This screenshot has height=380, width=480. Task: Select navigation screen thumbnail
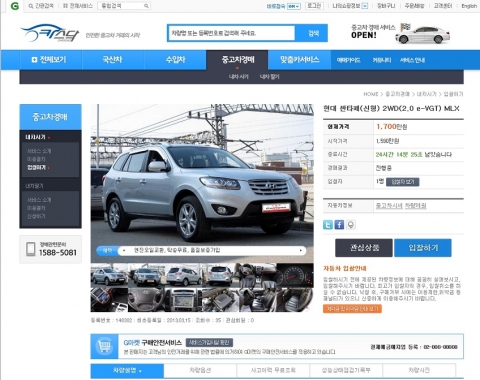tap(183, 300)
